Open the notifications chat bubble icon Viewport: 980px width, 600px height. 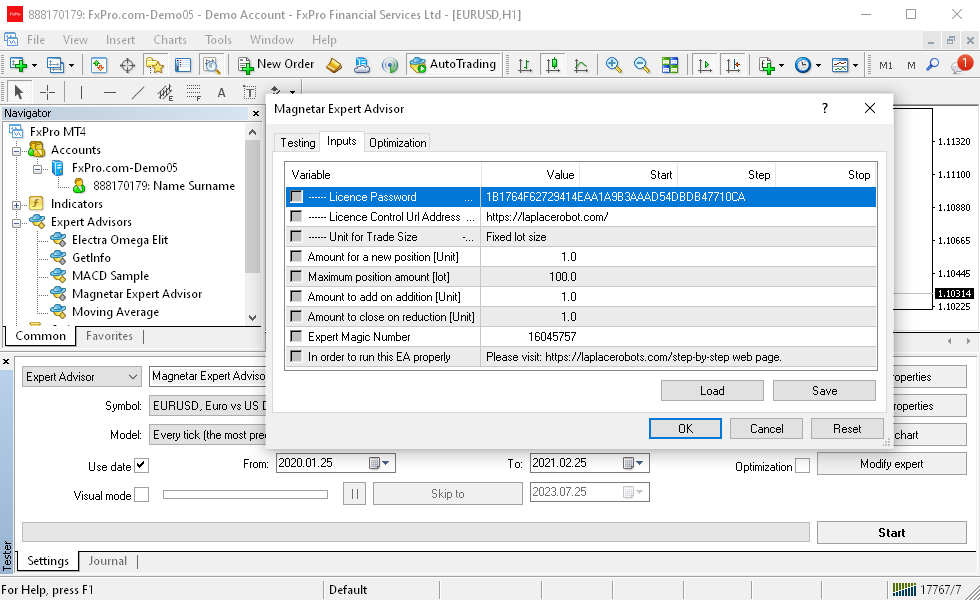pos(961,64)
